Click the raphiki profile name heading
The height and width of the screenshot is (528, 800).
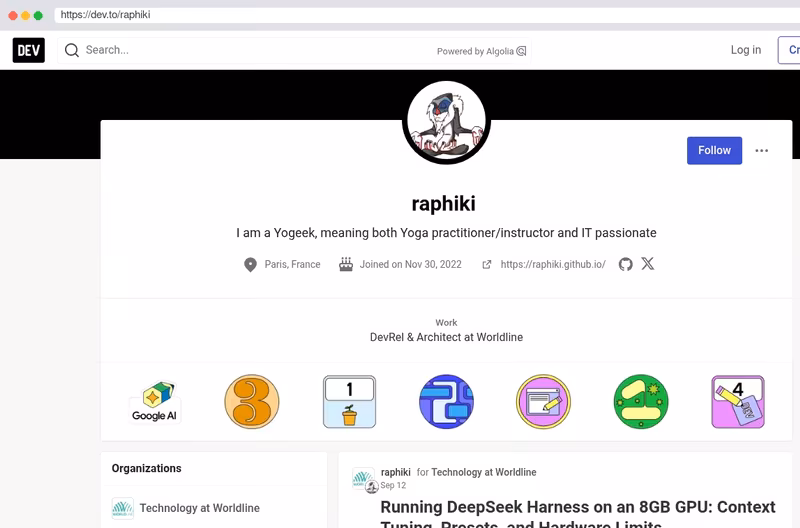443,204
